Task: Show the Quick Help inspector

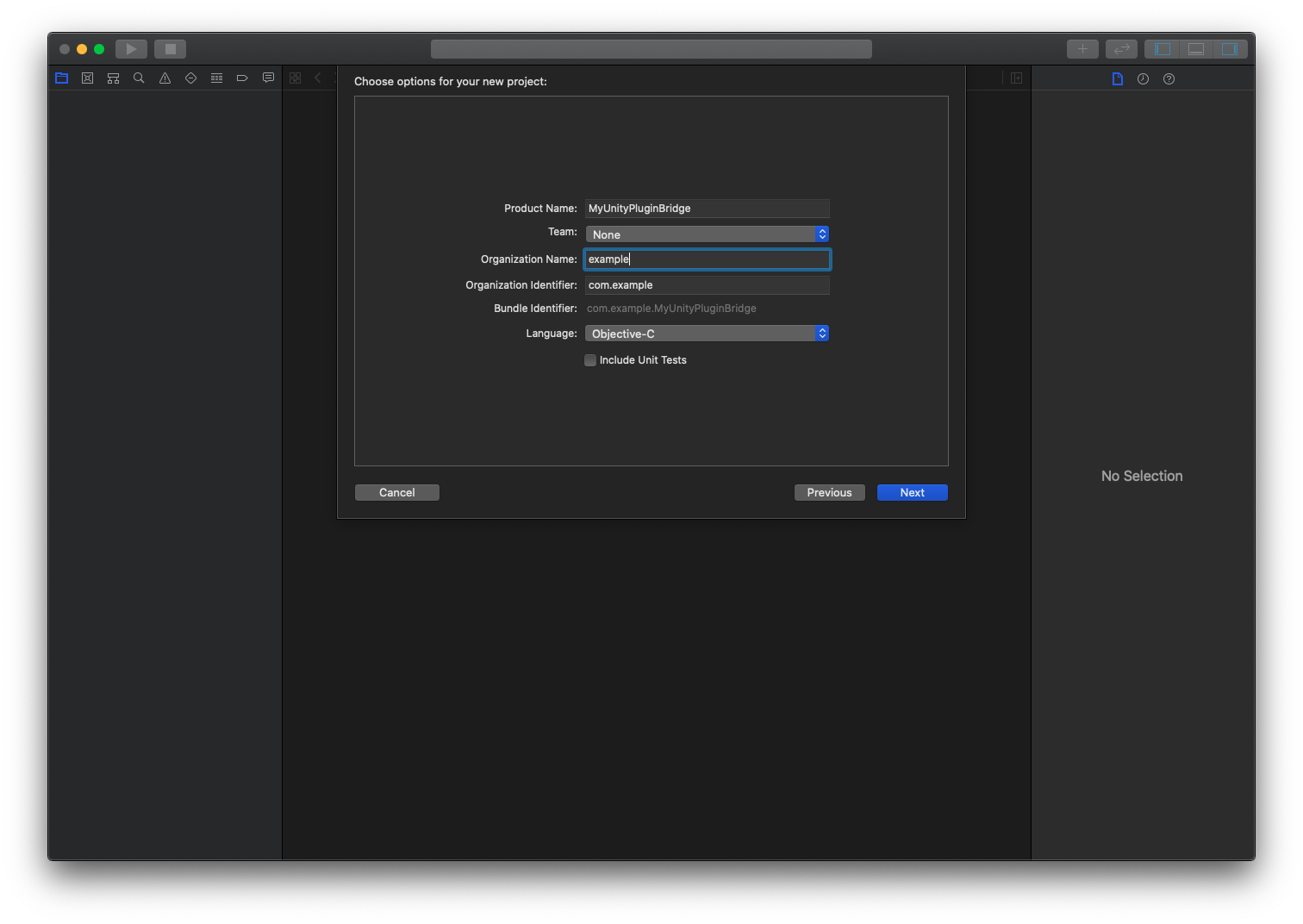Action: coord(1169,79)
